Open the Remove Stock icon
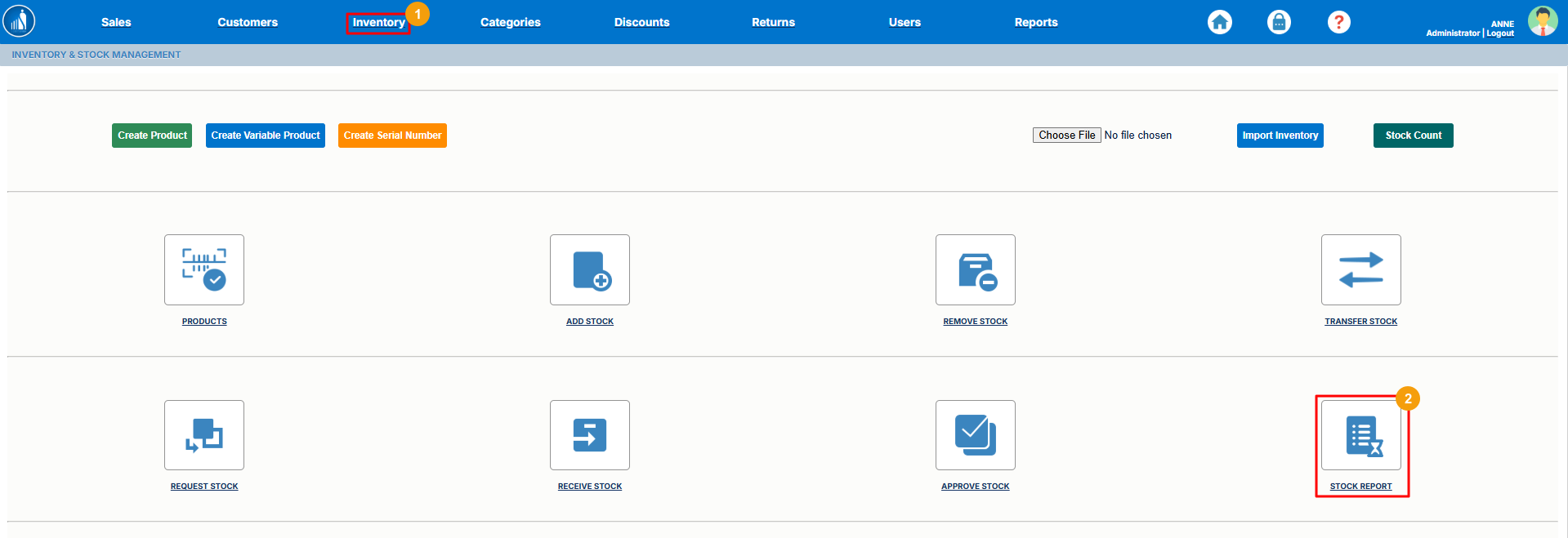1568x538 pixels. click(x=975, y=269)
